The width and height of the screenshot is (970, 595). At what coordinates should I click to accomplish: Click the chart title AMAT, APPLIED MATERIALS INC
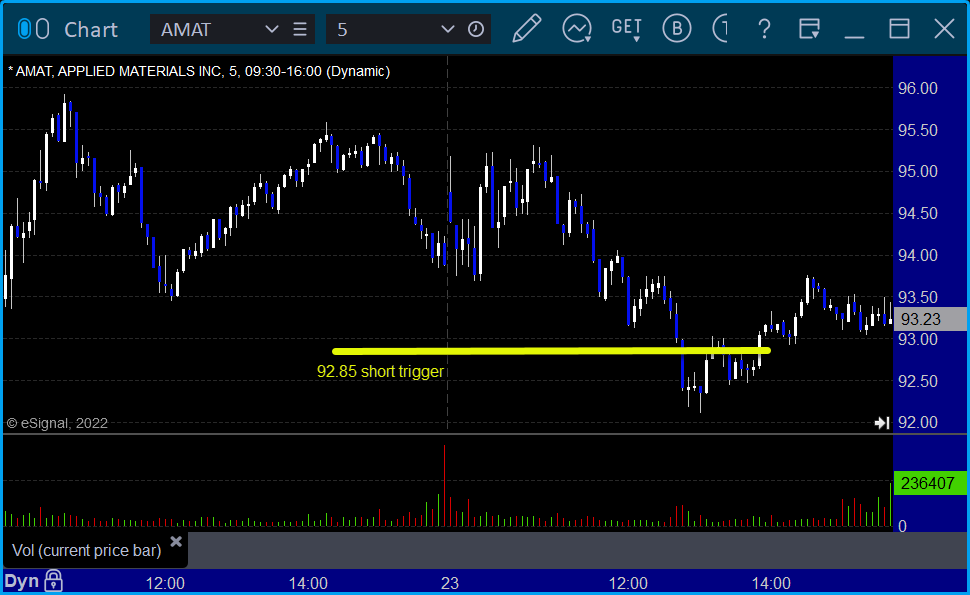tap(119, 71)
